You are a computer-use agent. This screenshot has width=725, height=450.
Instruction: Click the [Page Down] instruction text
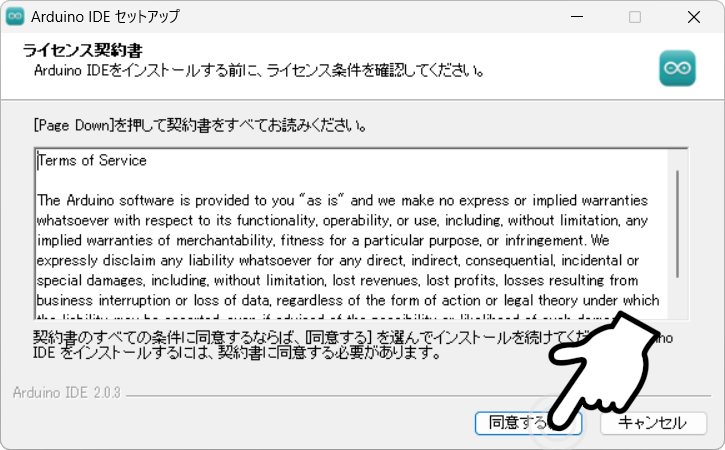200,125
